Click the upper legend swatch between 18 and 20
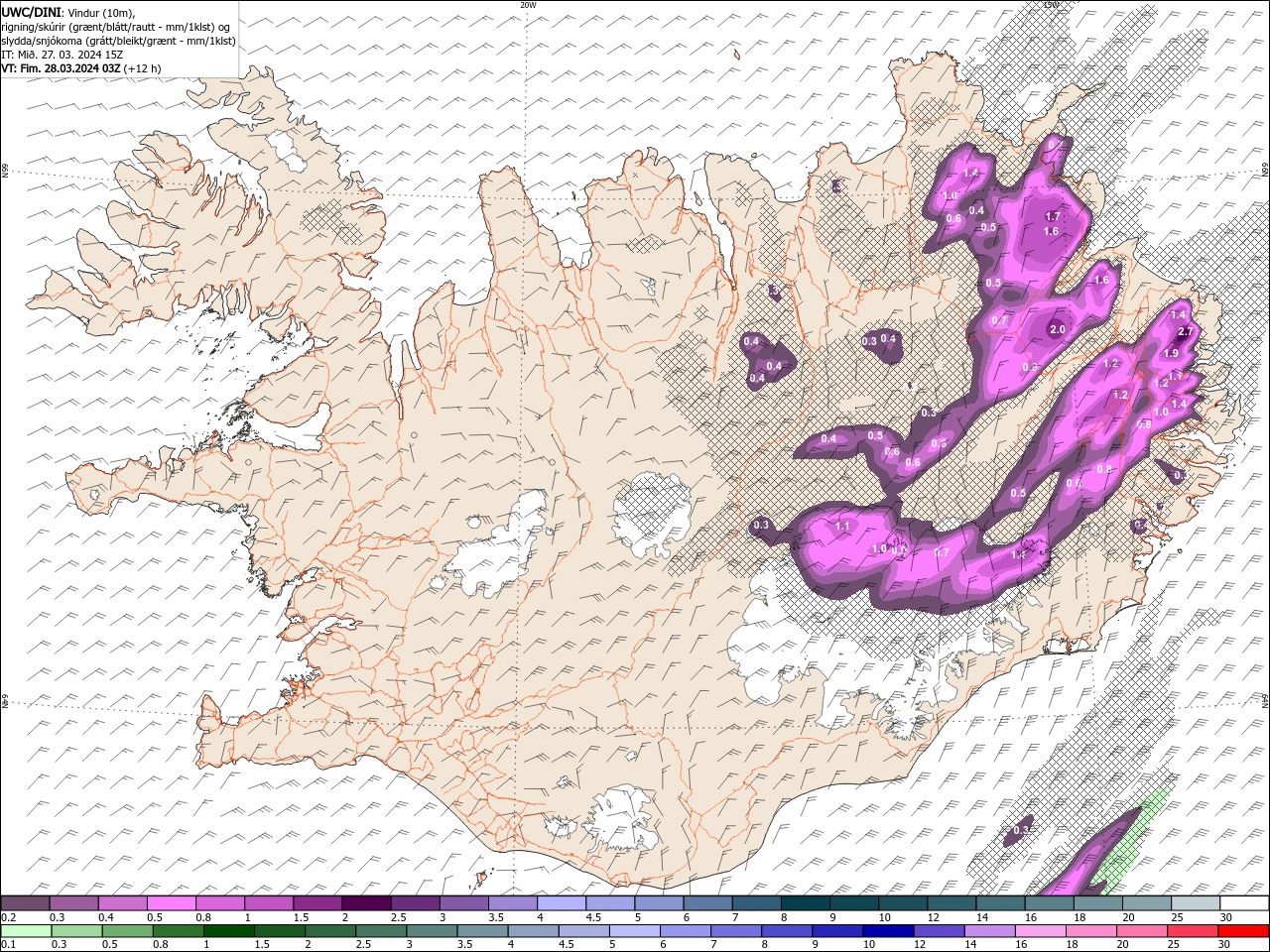The width and height of the screenshot is (1270, 952). coord(1098,903)
